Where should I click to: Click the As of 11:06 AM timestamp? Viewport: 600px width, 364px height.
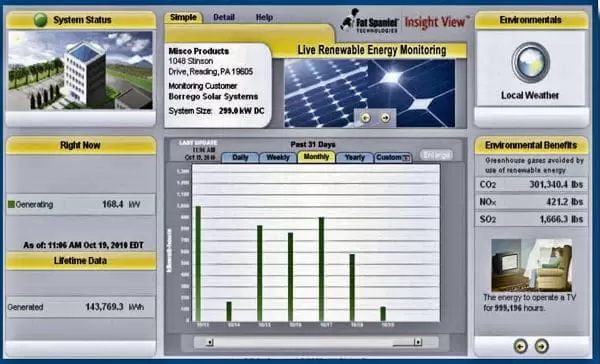tap(83, 245)
